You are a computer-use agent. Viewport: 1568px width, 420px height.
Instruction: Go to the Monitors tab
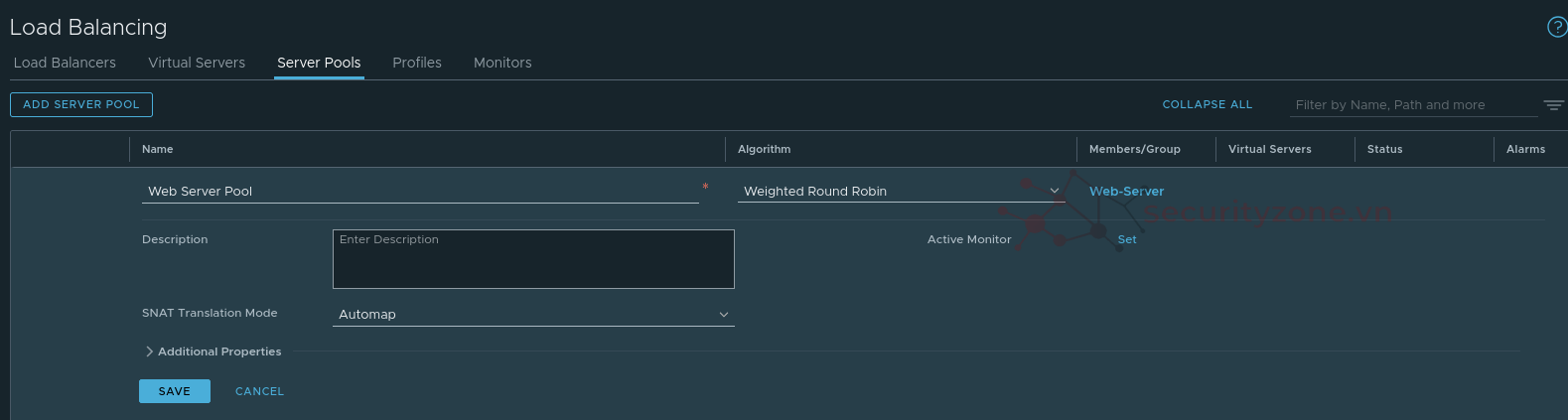(x=502, y=63)
